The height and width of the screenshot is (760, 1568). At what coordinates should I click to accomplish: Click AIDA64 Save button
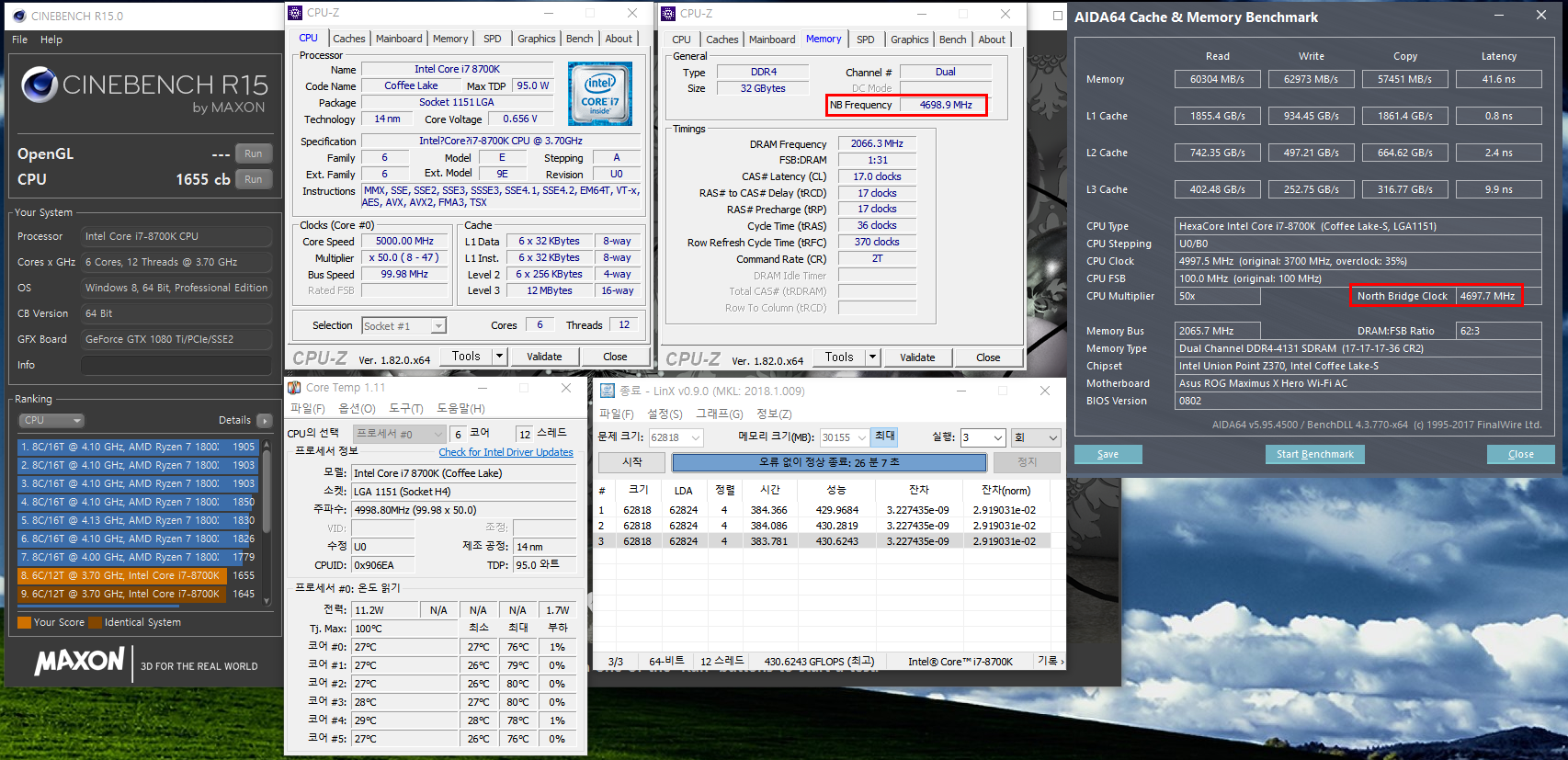(1108, 454)
